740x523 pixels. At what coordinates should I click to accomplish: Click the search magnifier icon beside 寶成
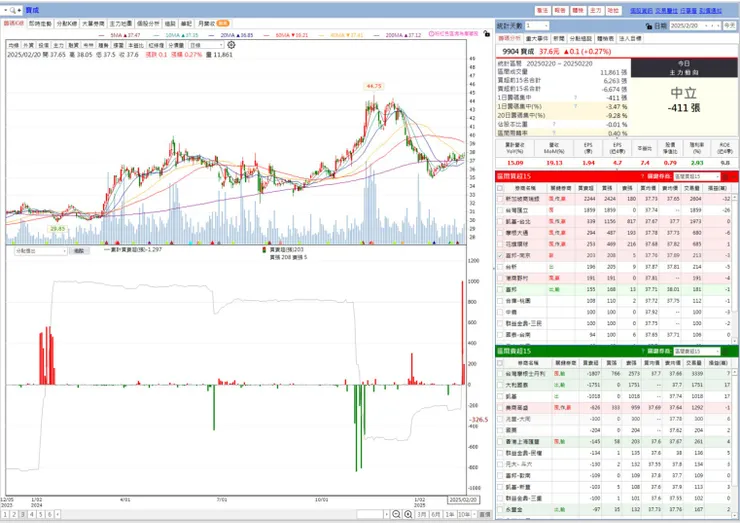tap(12, 10)
